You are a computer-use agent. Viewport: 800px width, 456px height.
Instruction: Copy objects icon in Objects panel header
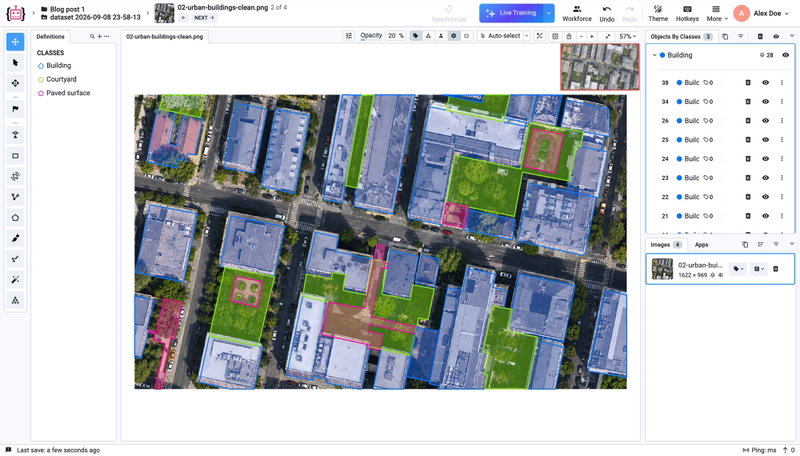[725, 36]
